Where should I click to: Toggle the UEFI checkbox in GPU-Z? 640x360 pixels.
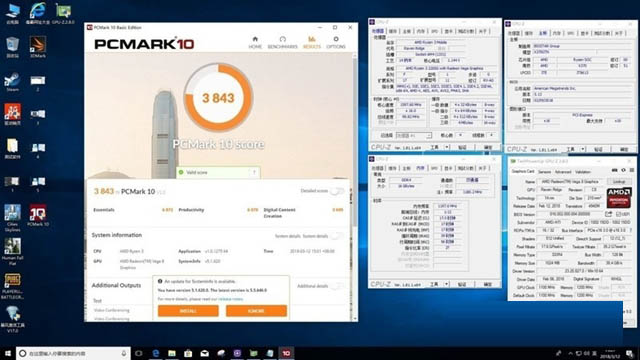(618, 214)
